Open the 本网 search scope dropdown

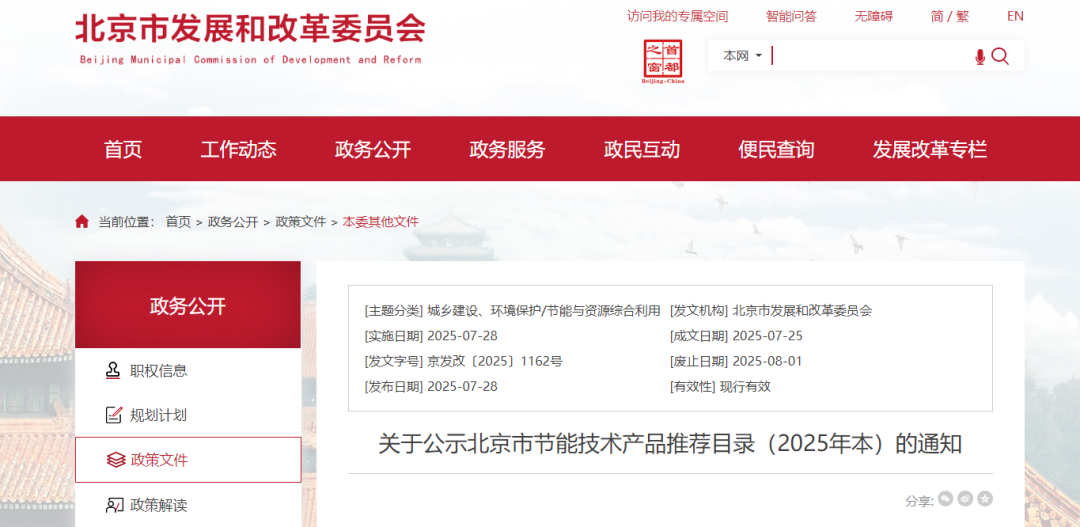[742, 56]
